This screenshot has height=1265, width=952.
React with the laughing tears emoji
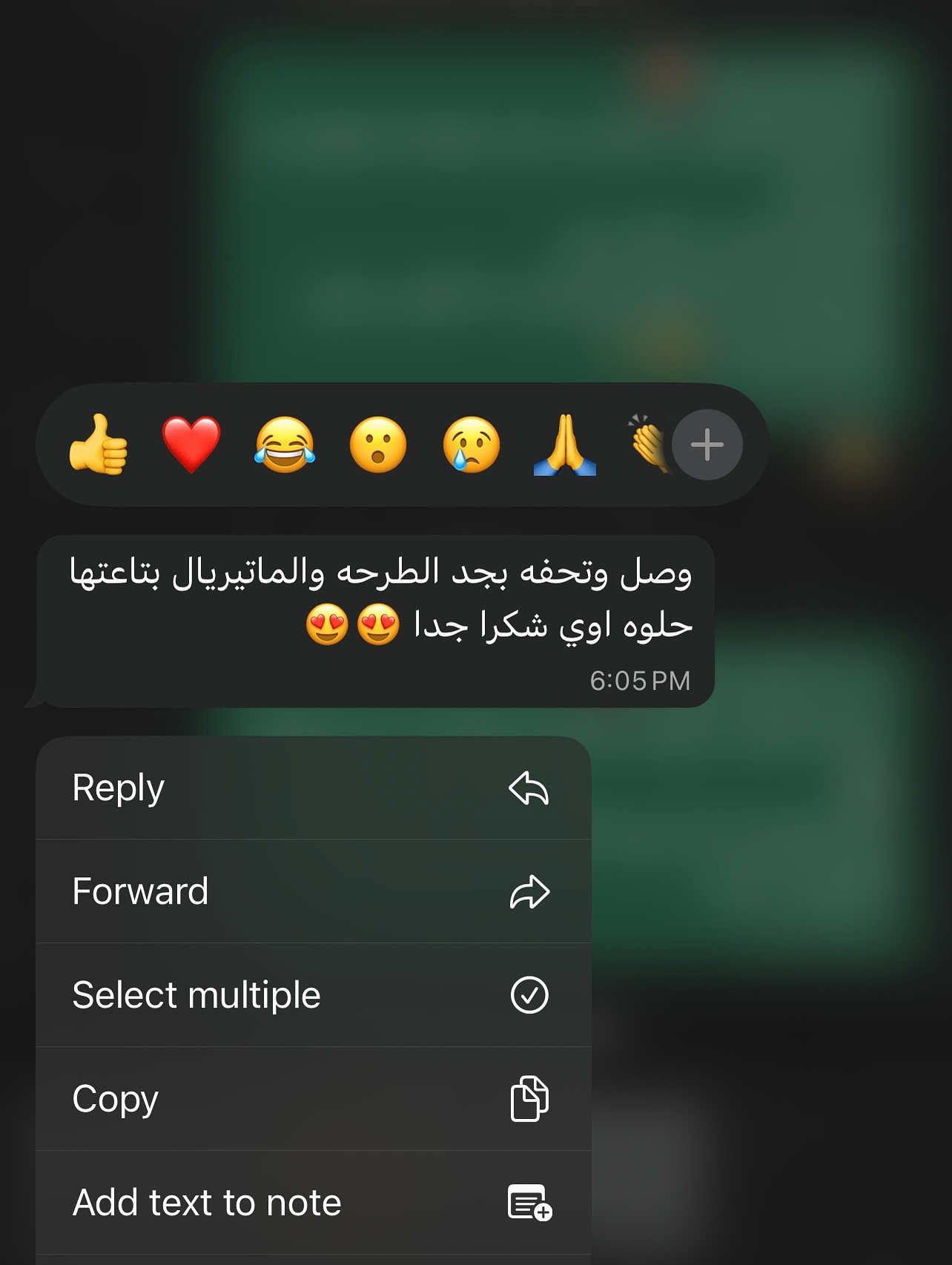coord(285,445)
